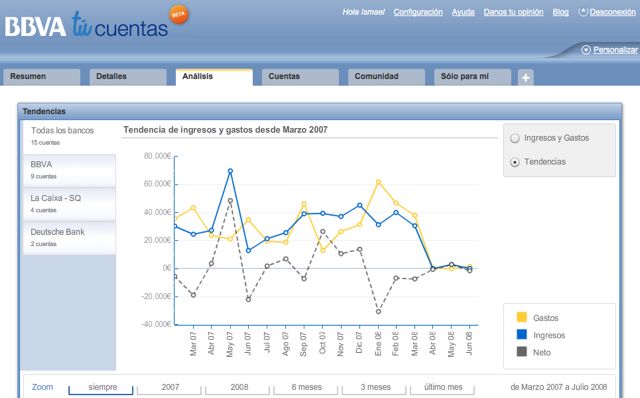Switch to the Resumen tab
This screenshot has width=640, height=398.
click(42, 77)
